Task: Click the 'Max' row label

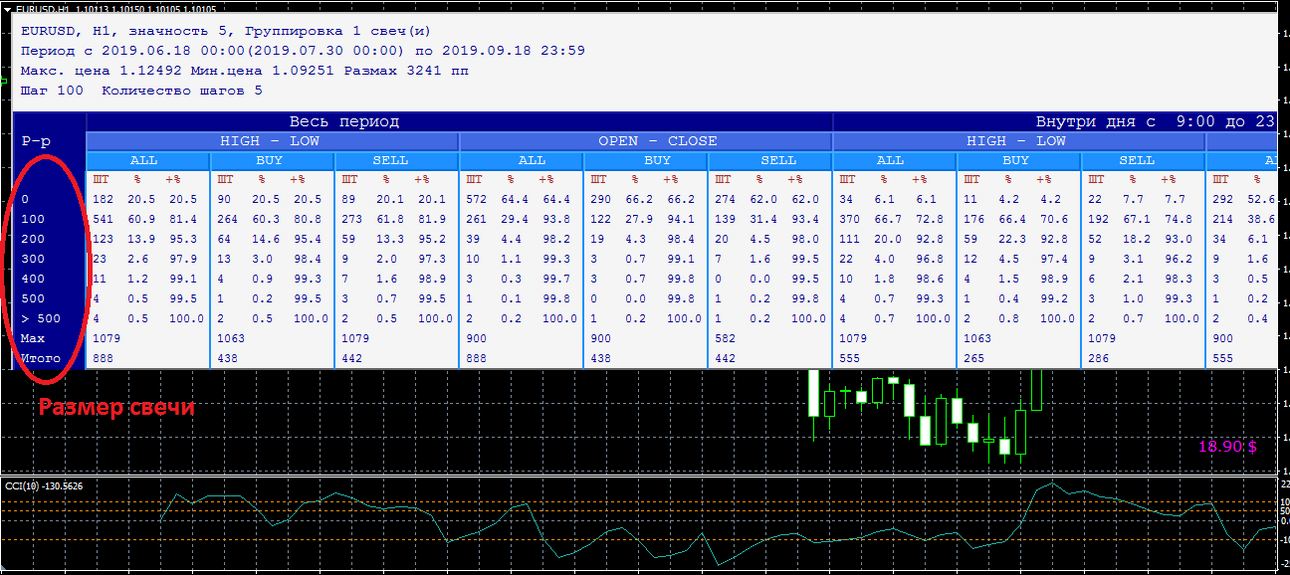Action: coord(33,338)
